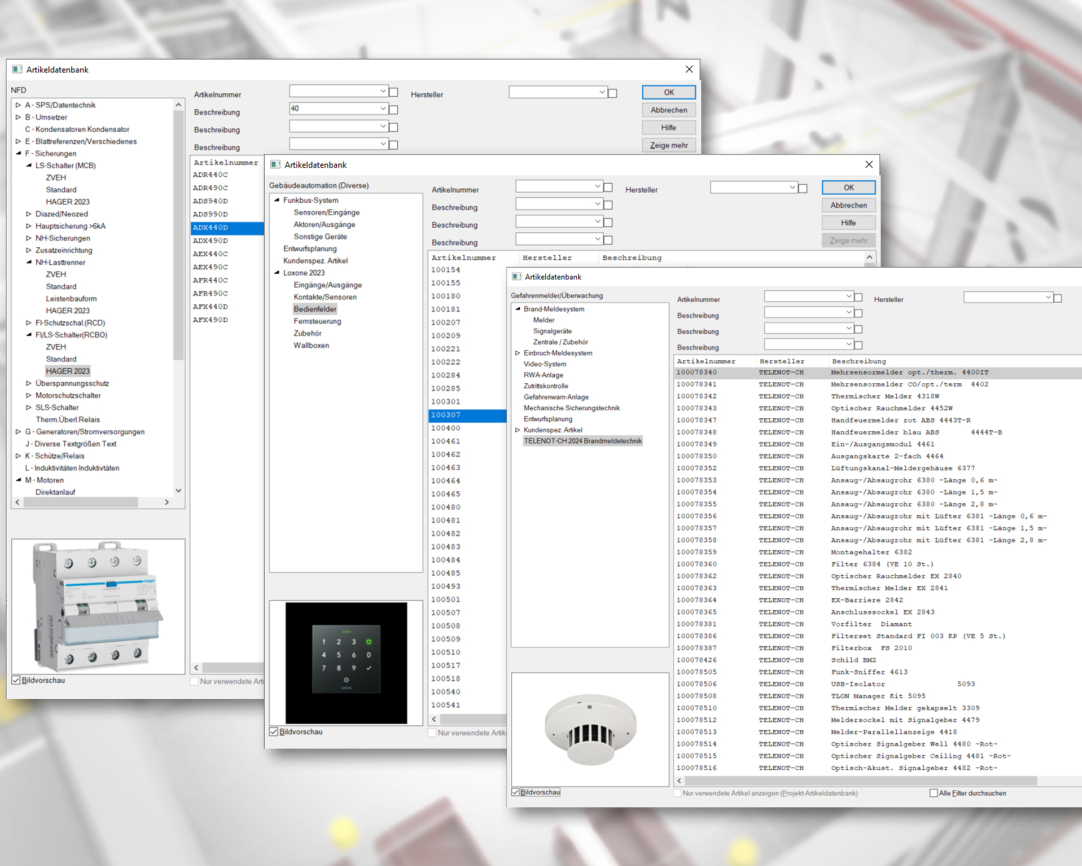Open the Hersteller dropdown in the Gefahrenmelder dialog

(1048, 297)
